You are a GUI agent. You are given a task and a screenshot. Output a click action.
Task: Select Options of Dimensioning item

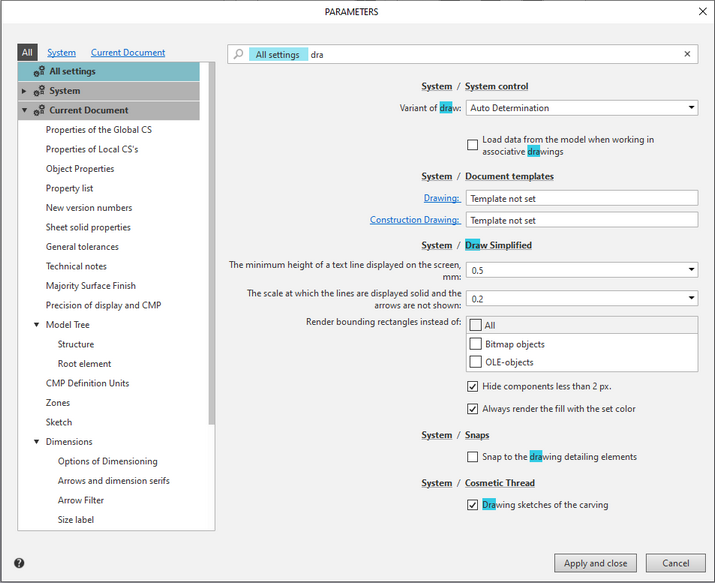[108, 461]
